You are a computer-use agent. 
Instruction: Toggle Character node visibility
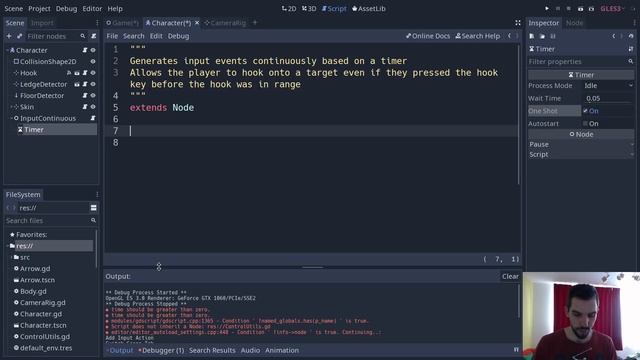[x=93, y=50]
